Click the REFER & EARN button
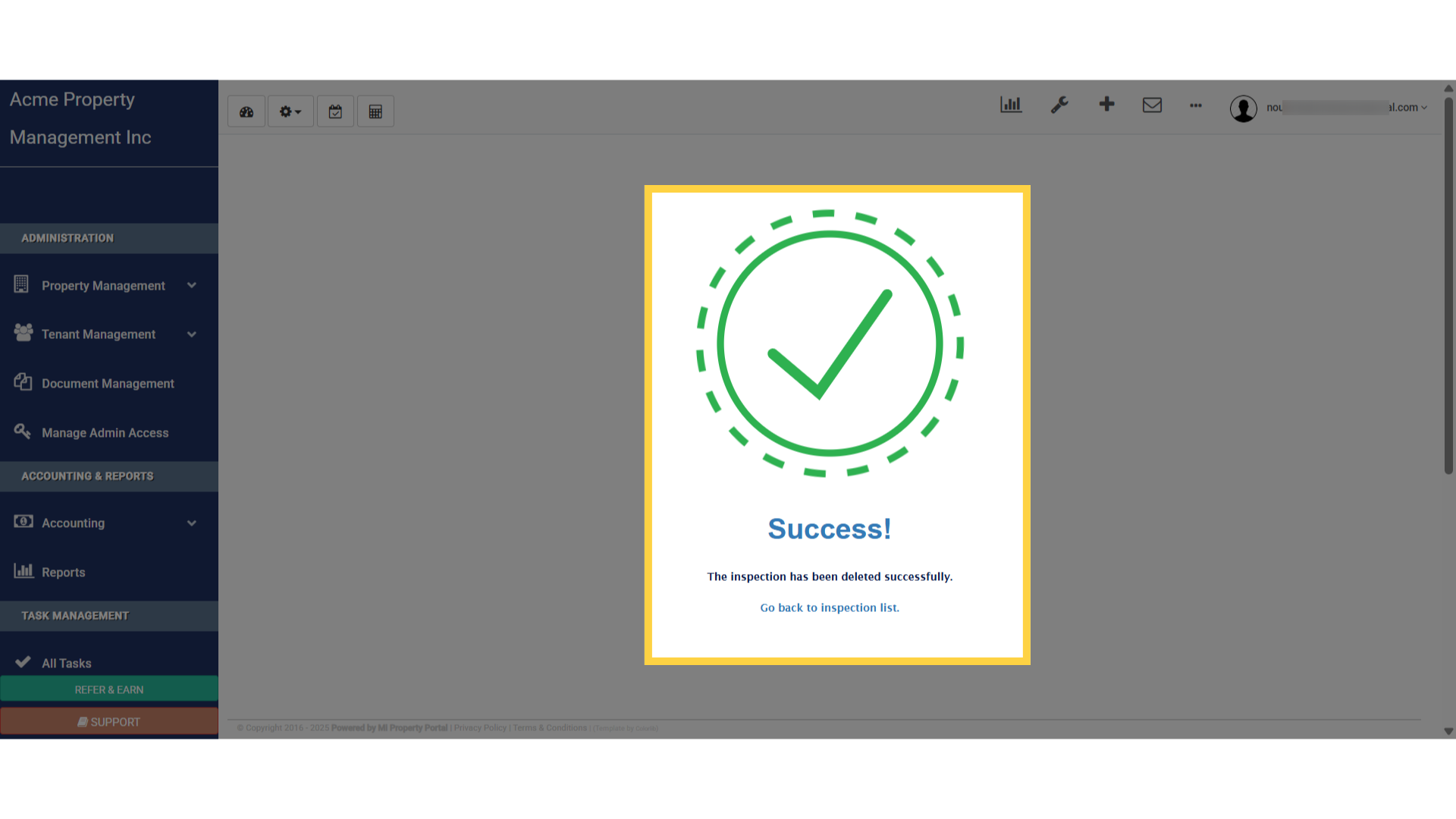The image size is (1456, 819). click(x=109, y=689)
